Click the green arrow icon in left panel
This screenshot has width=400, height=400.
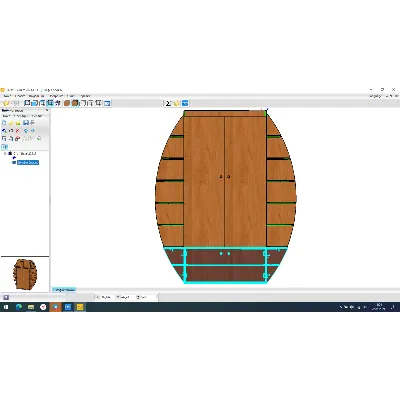coord(39,139)
